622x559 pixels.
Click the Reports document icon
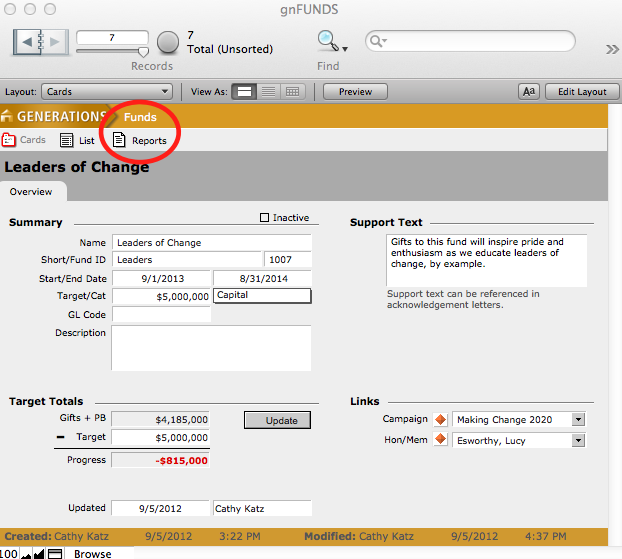[x=120, y=140]
